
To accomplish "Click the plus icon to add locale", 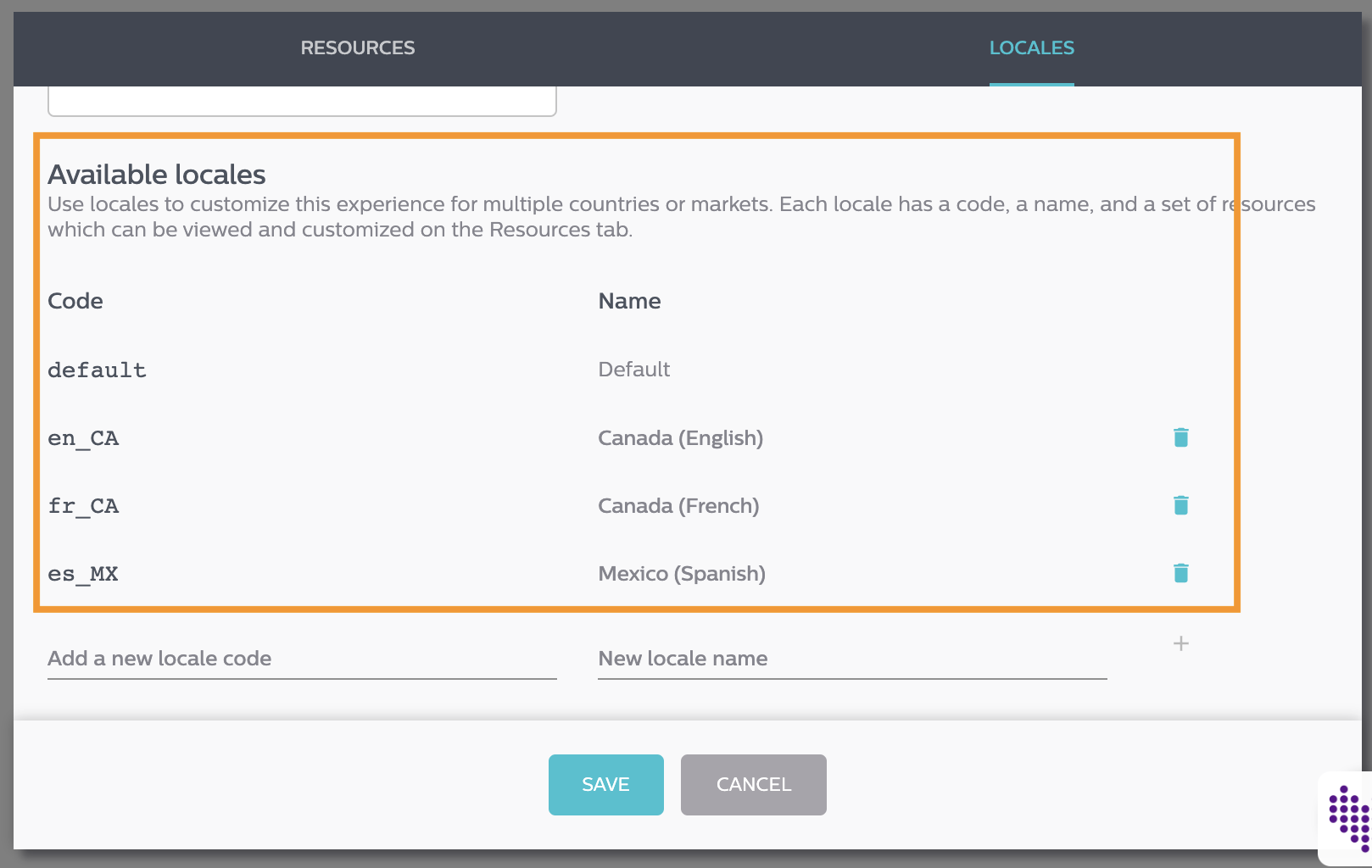I will [x=1180, y=643].
